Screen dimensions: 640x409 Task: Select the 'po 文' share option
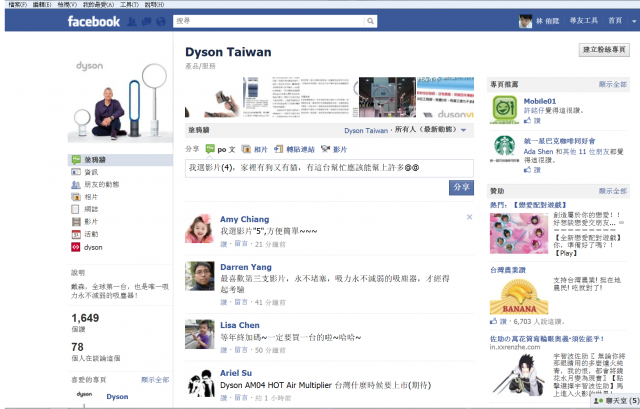(221, 149)
